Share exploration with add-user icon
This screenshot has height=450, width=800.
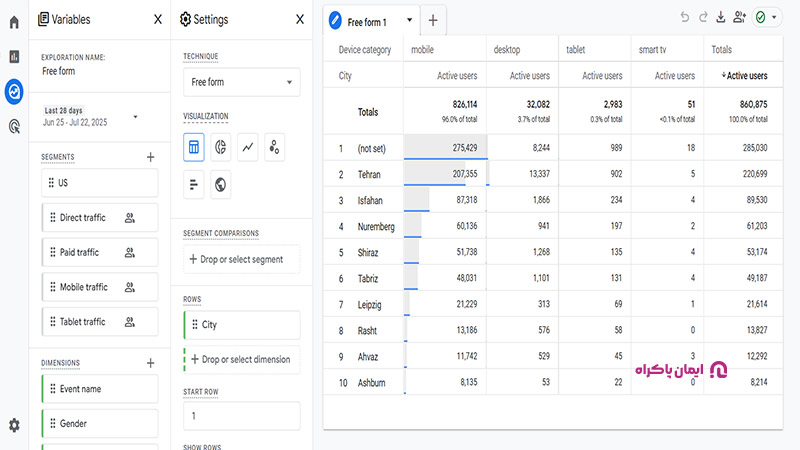click(x=739, y=17)
